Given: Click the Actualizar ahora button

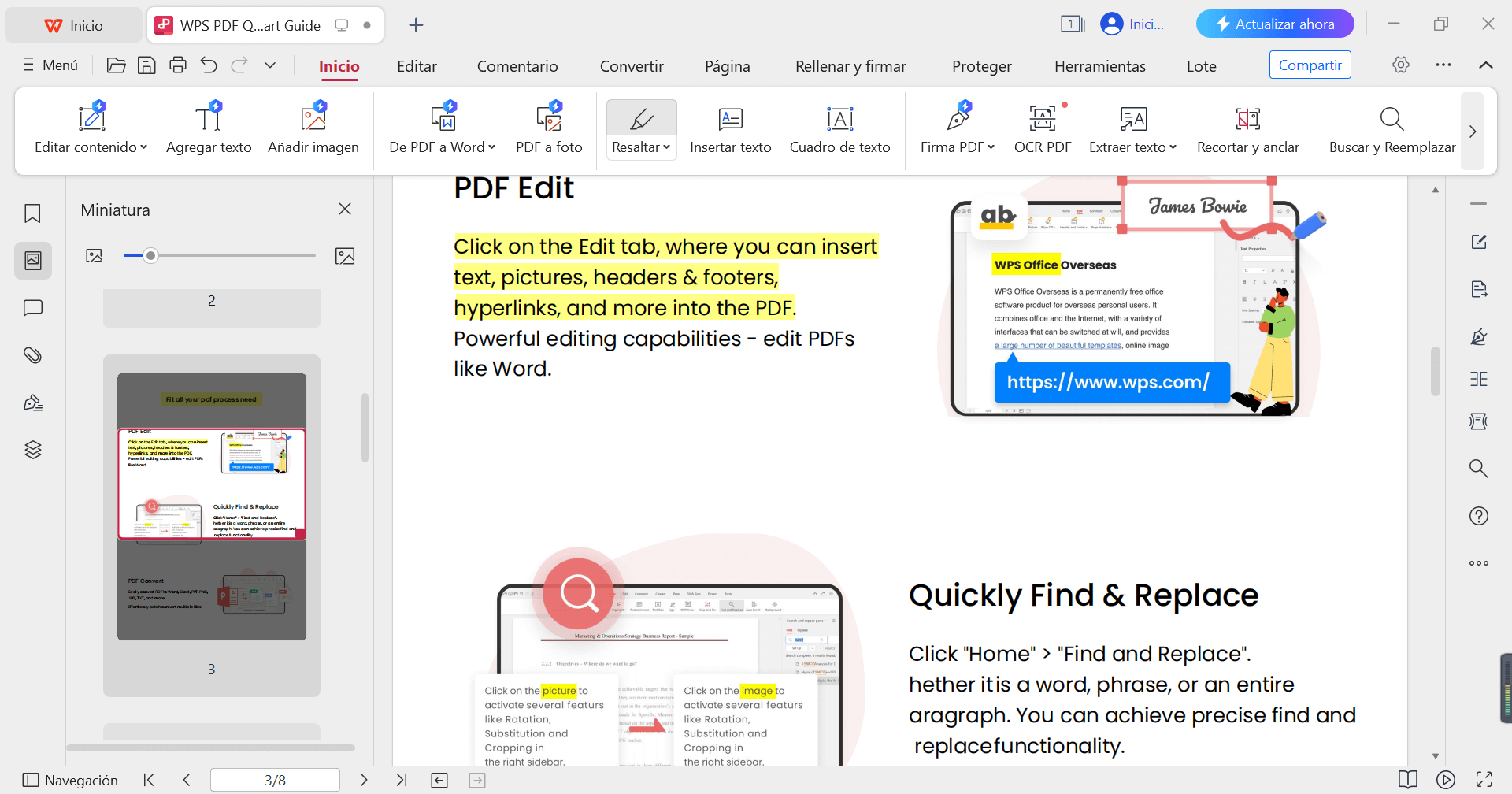Looking at the screenshot, I should click(x=1274, y=24).
